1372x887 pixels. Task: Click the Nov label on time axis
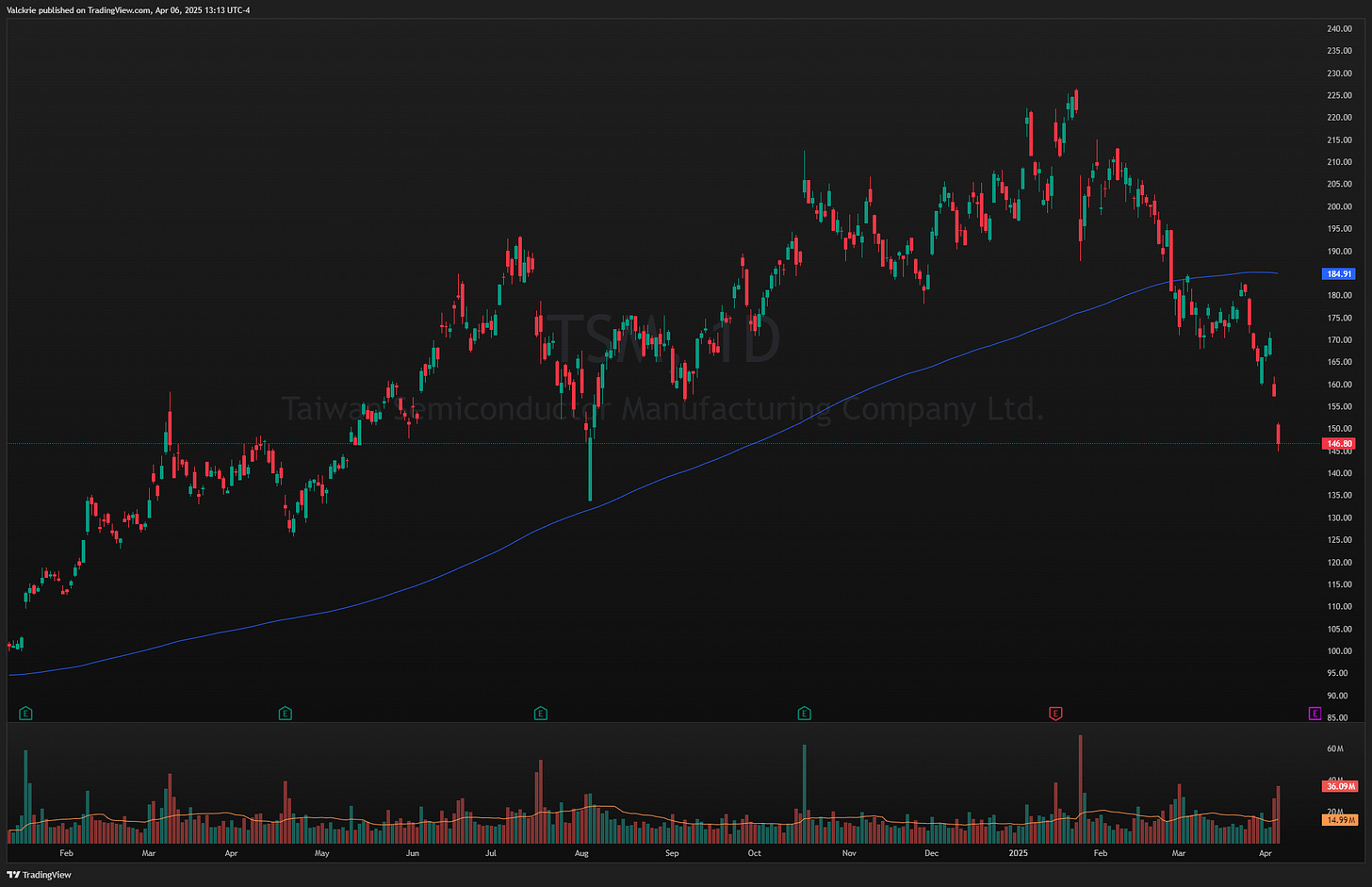[x=849, y=853]
